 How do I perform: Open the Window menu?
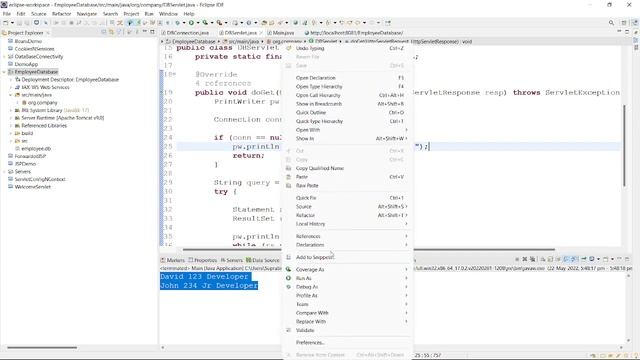(x=168, y=14)
